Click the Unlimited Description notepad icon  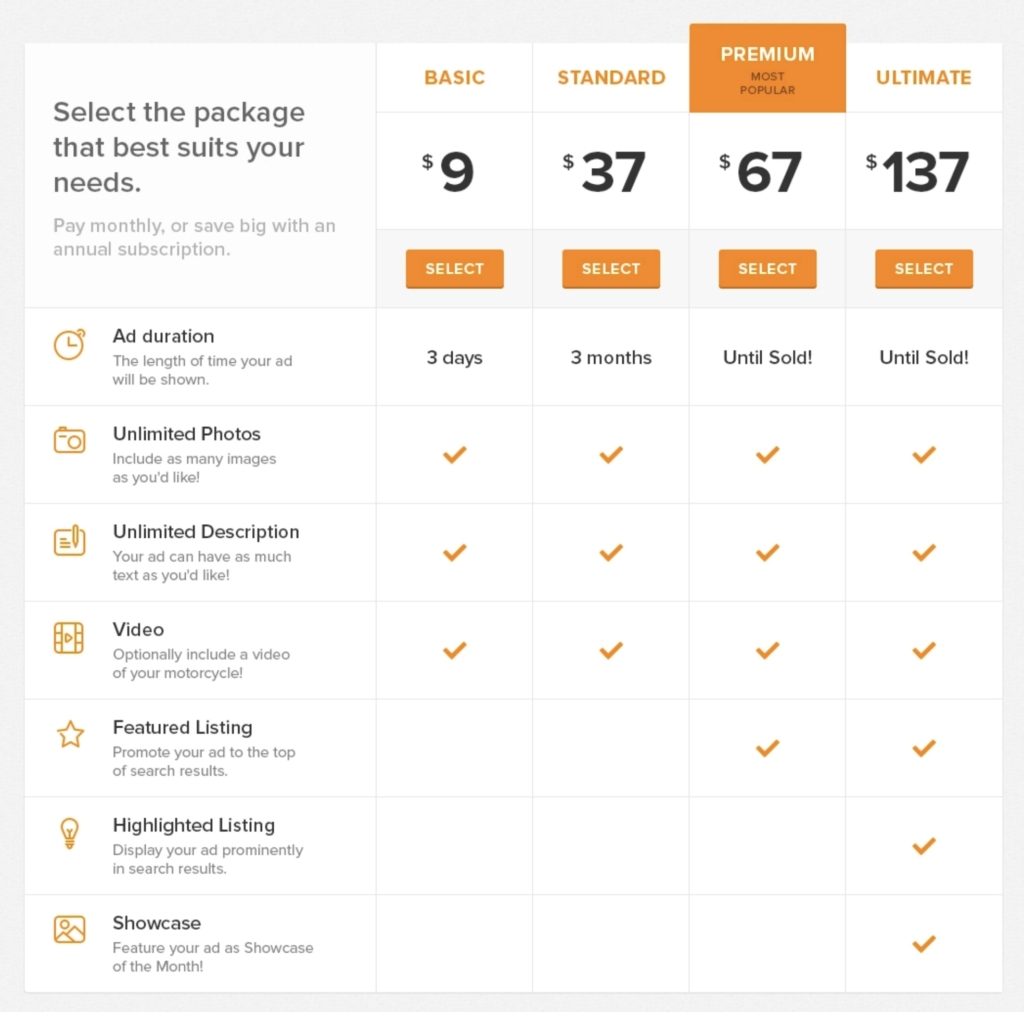(69, 540)
